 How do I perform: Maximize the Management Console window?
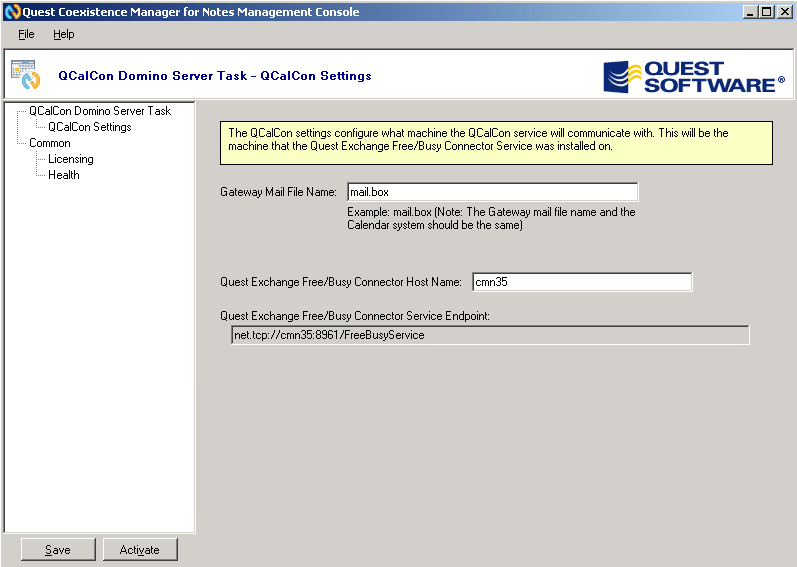[767, 11]
